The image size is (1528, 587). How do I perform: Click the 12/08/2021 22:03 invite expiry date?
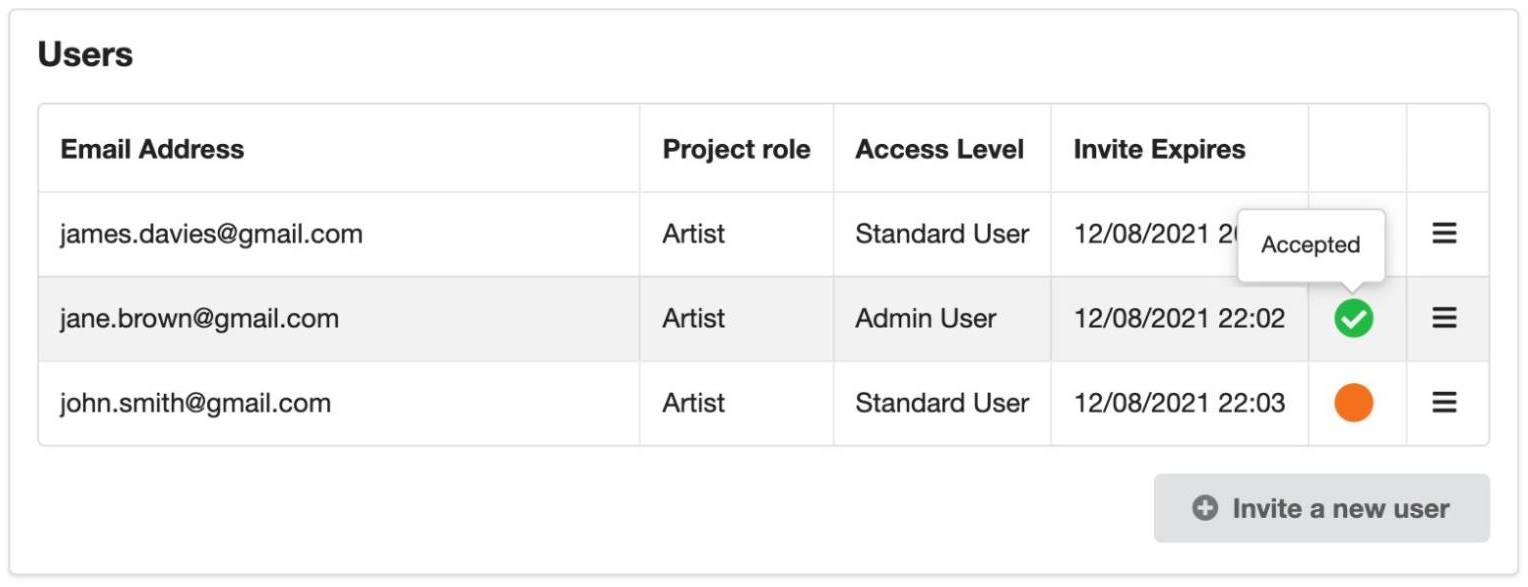[1179, 403]
